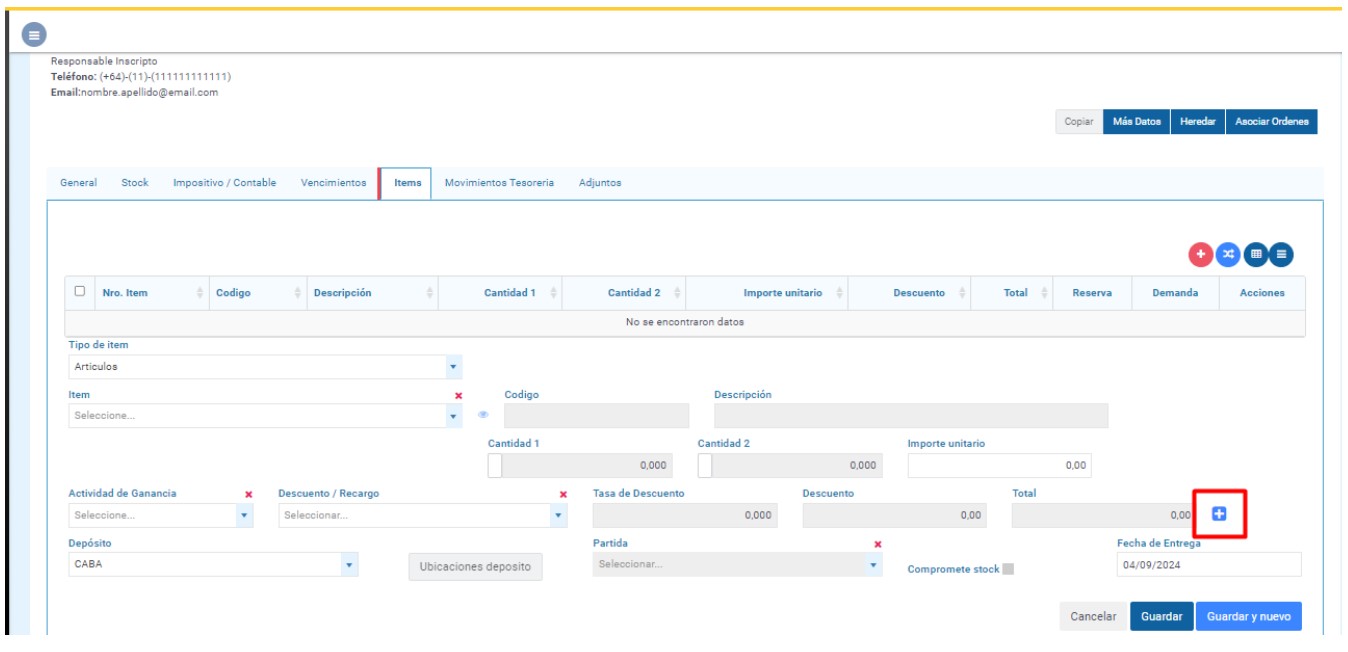Viewport: 1348px width, 652px height.
Task: Sort table by Nro. Item arrows
Action: pyautogui.click(x=200, y=293)
